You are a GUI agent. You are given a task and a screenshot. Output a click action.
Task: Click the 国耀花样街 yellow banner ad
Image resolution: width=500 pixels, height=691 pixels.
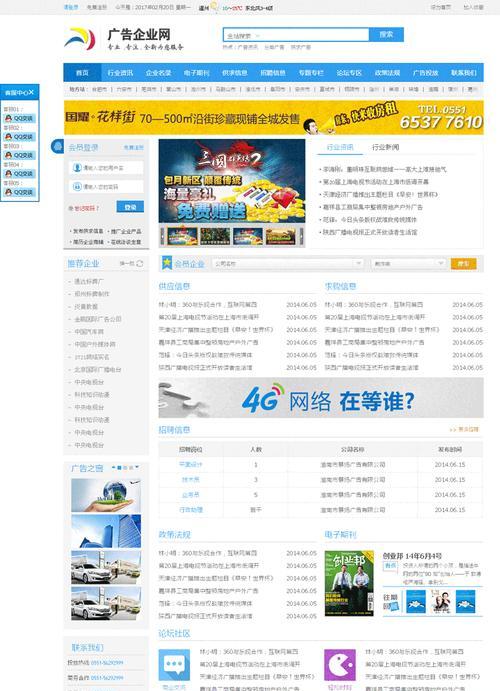(x=274, y=117)
